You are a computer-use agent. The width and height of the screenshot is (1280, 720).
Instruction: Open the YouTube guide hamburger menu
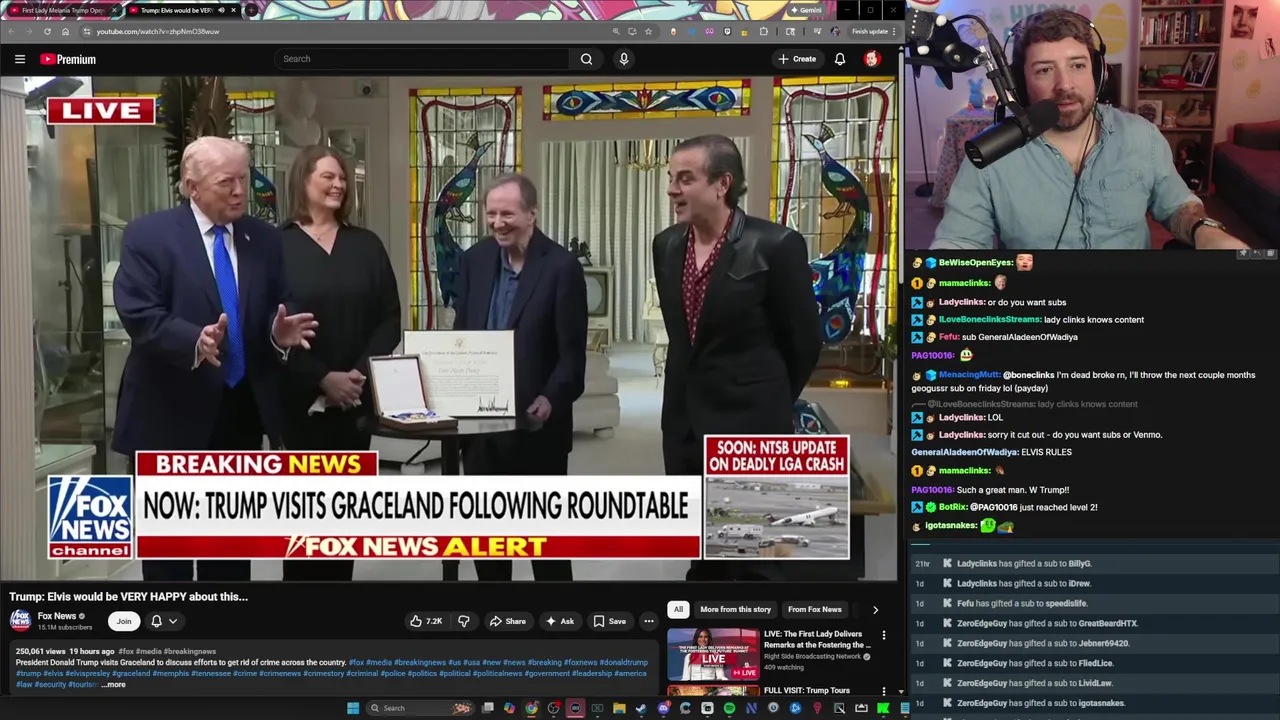20,59
